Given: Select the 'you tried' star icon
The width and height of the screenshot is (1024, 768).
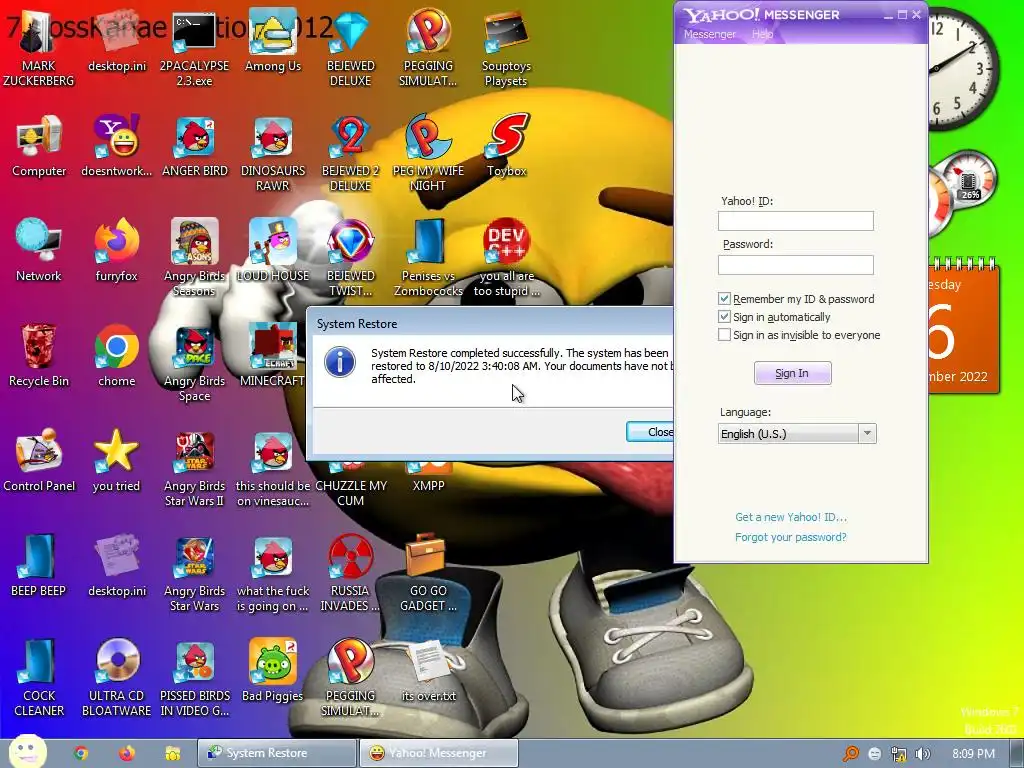Looking at the screenshot, I should point(116,461).
